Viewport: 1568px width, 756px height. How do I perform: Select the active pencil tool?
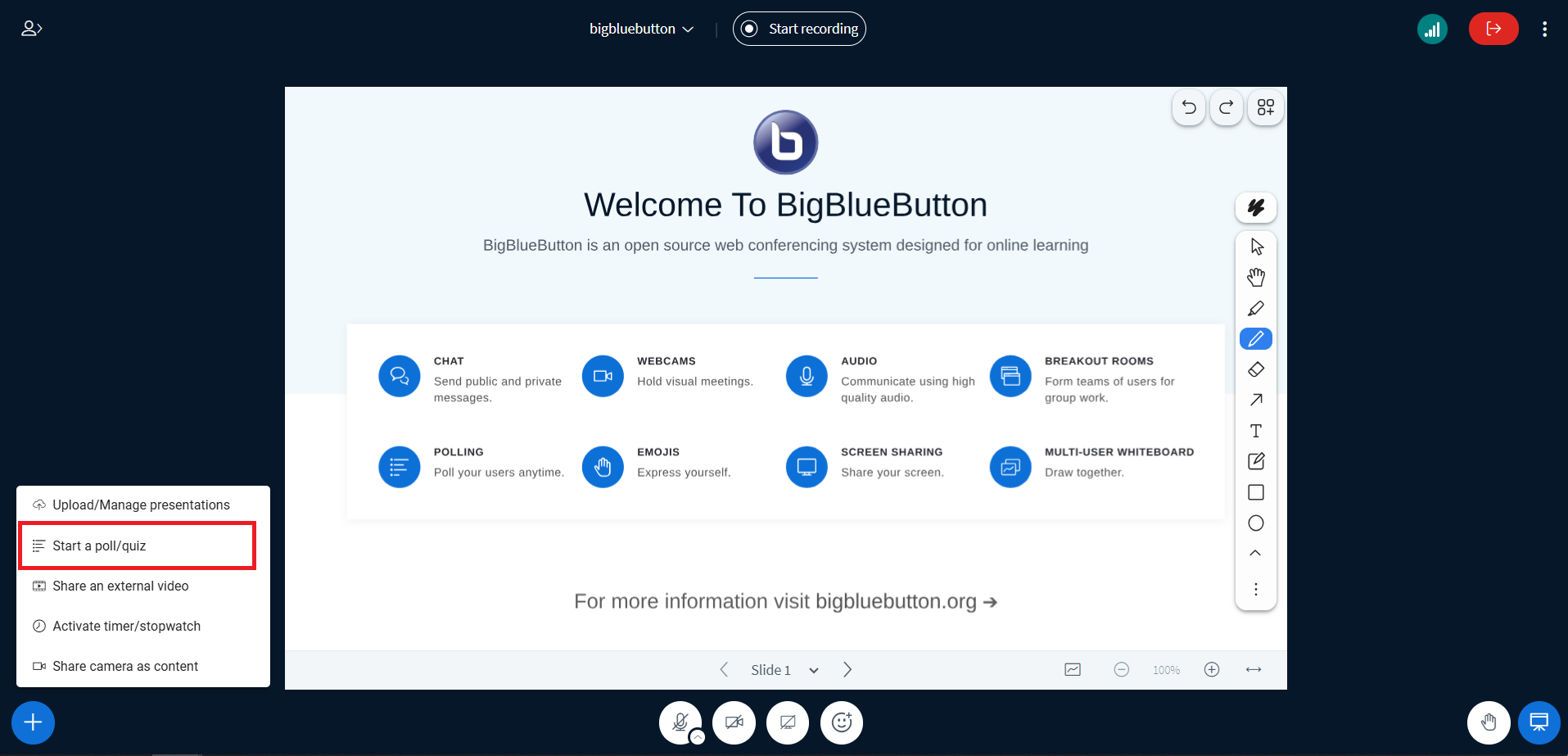(x=1256, y=338)
